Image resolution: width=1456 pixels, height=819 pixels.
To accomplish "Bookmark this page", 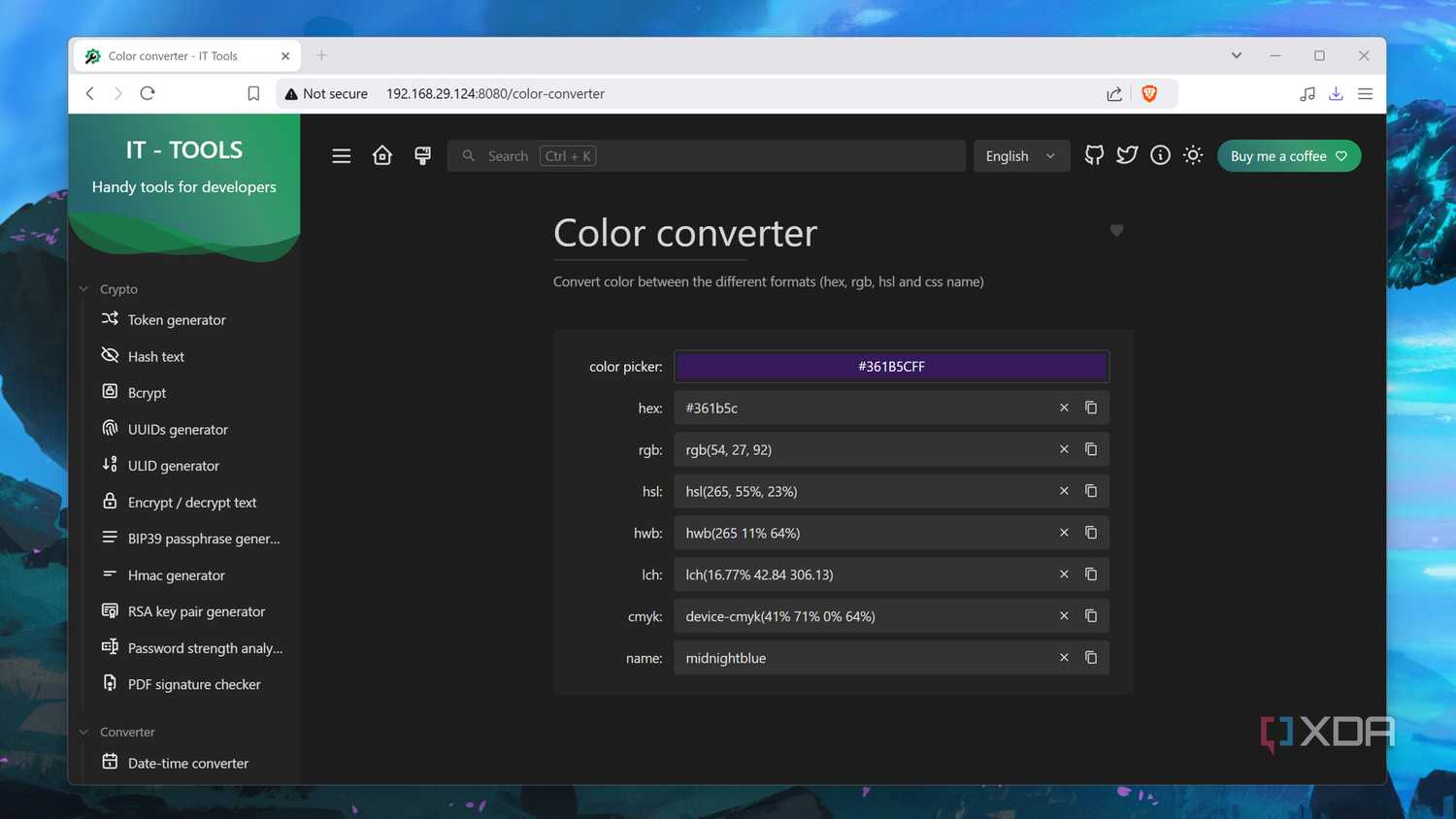I will [253, 93].
